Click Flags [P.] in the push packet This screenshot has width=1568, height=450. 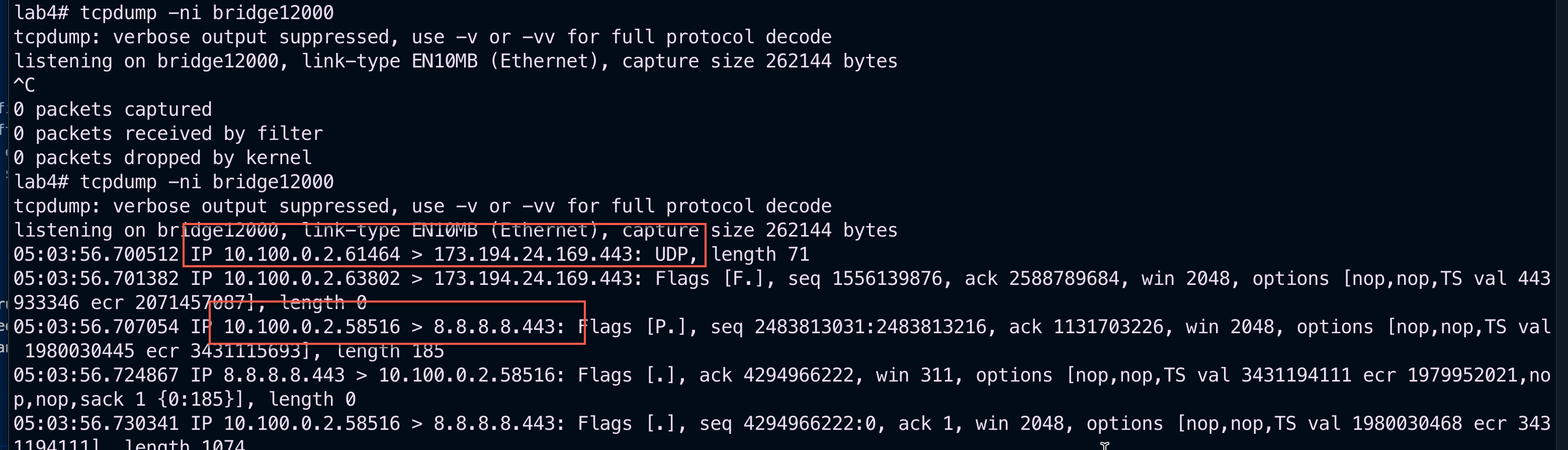pos(638,326)
